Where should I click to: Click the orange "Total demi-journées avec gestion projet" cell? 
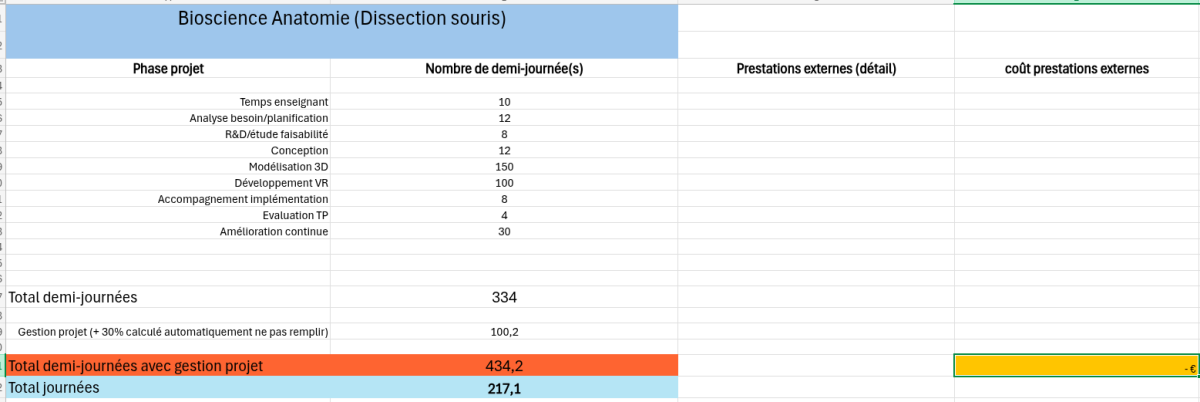point(168,366)
